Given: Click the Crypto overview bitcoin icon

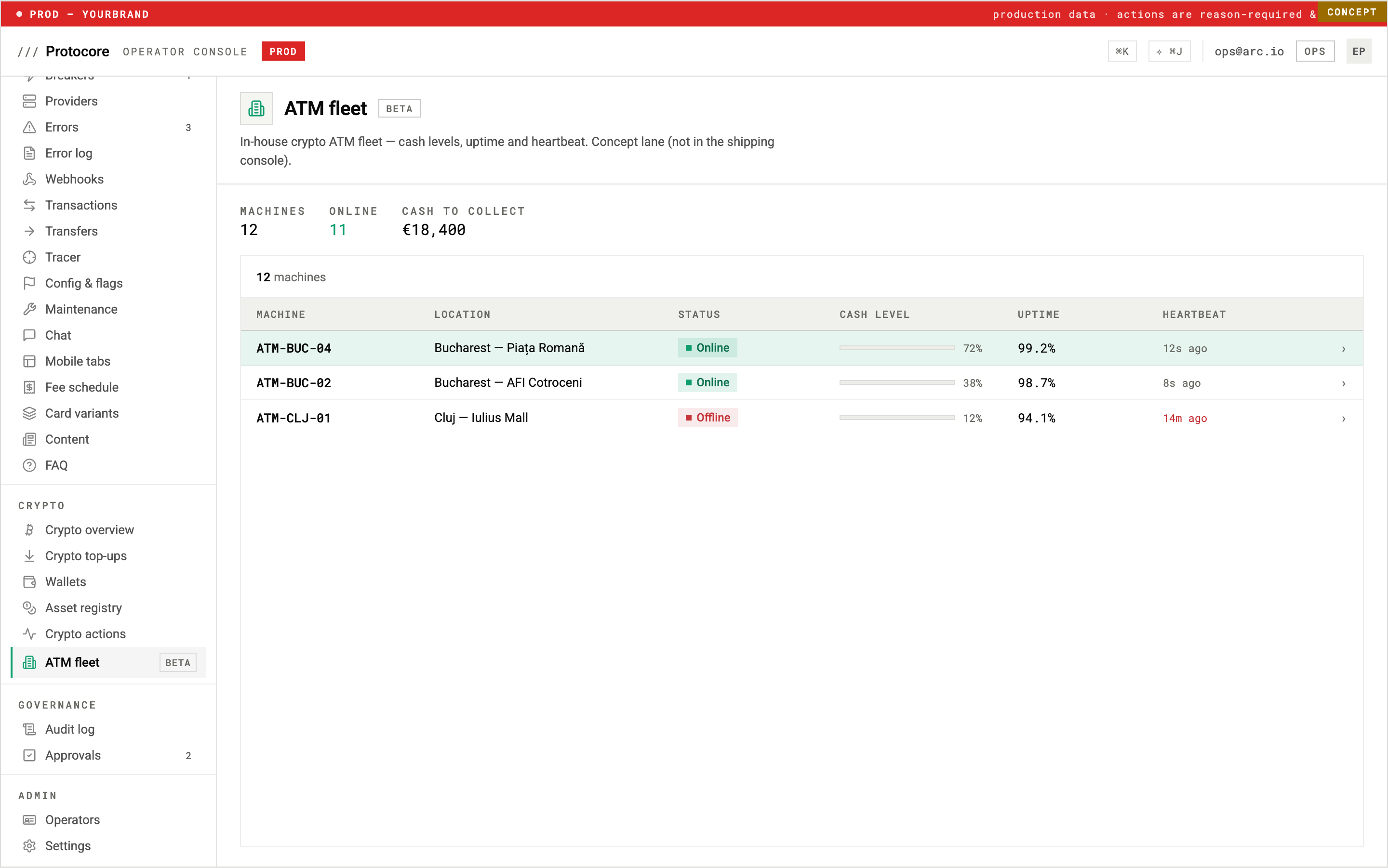Looking at the screenshot, I should [x=29, y=530].
